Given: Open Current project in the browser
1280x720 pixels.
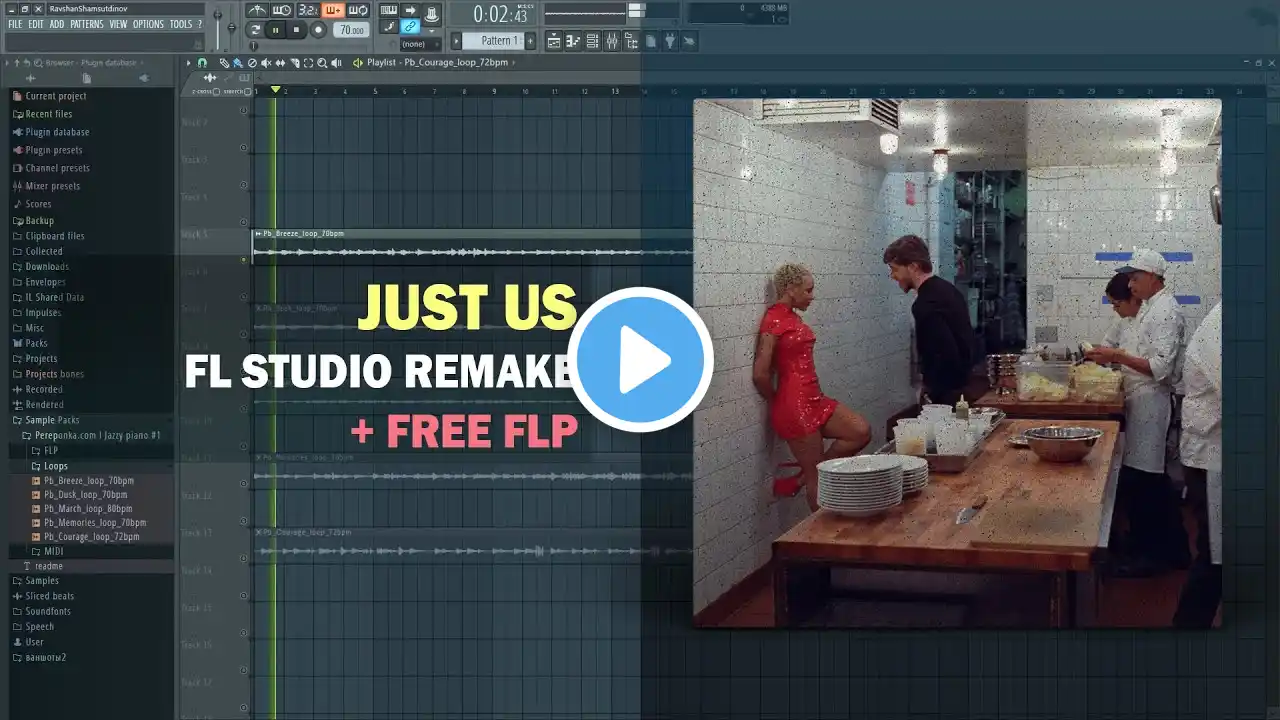Looking at the screenshot, I should click(x=56, y=96).
